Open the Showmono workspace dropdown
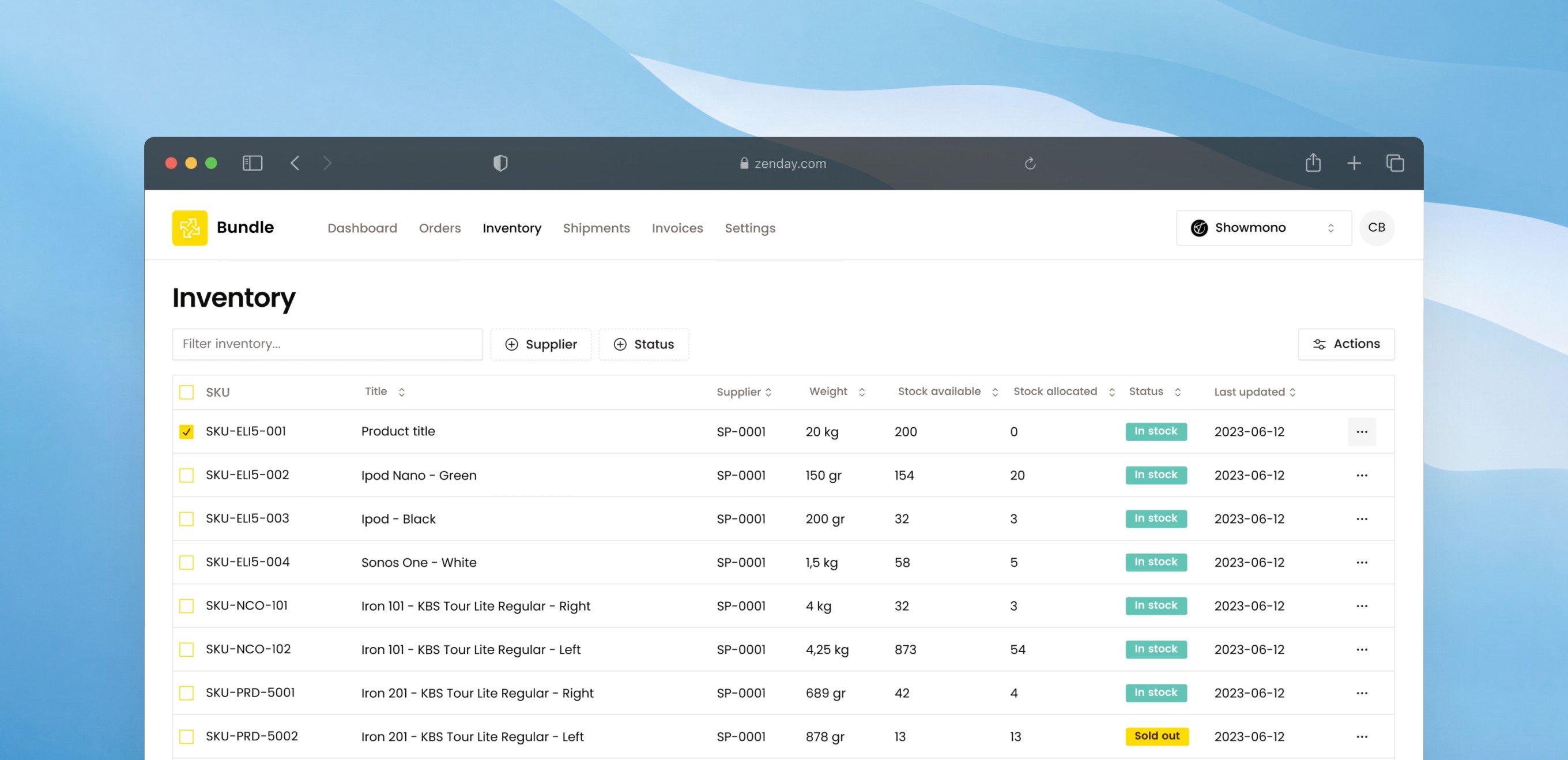 (1263, 228)
